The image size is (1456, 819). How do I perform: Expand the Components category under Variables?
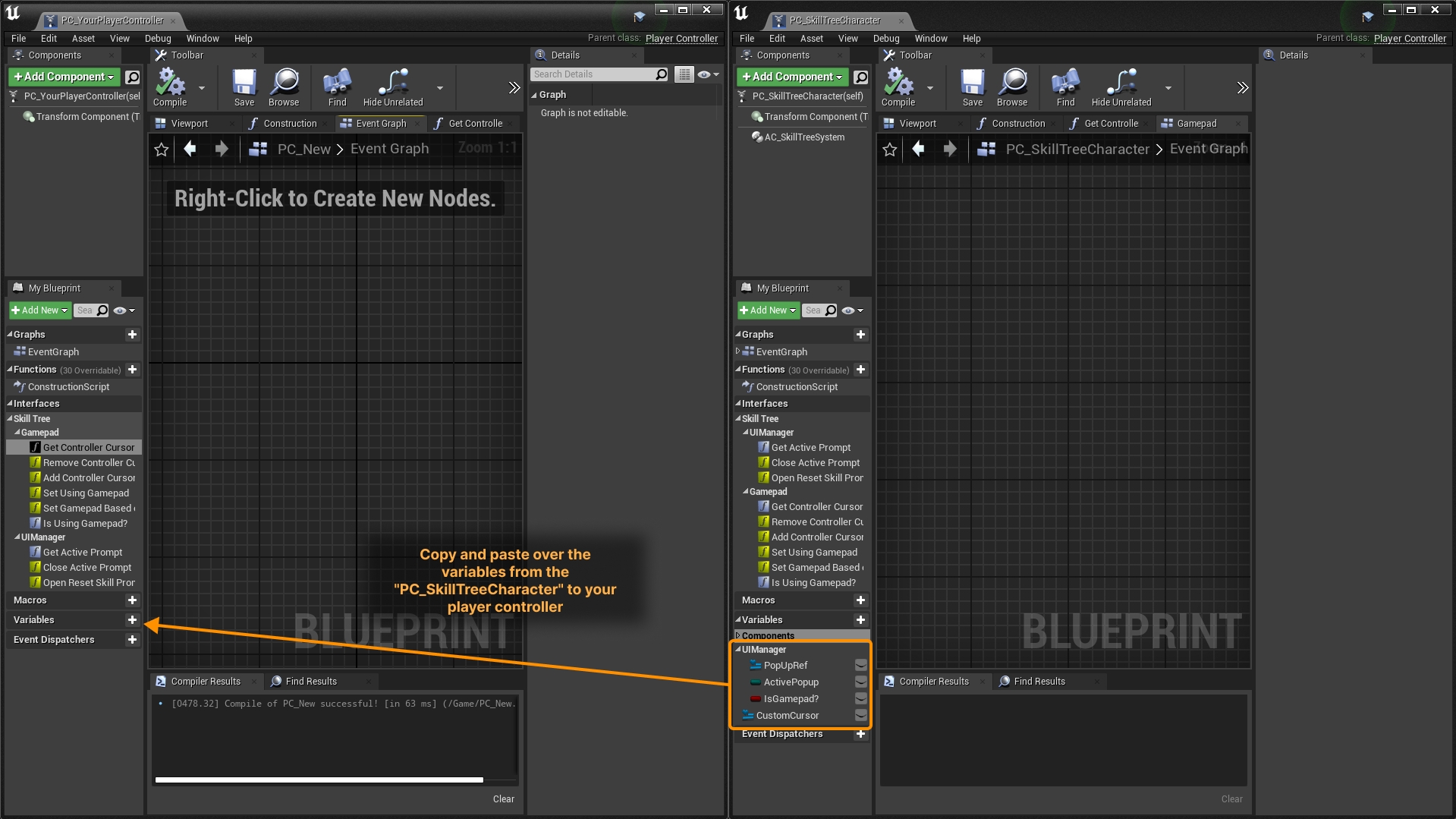pos(737,636)
